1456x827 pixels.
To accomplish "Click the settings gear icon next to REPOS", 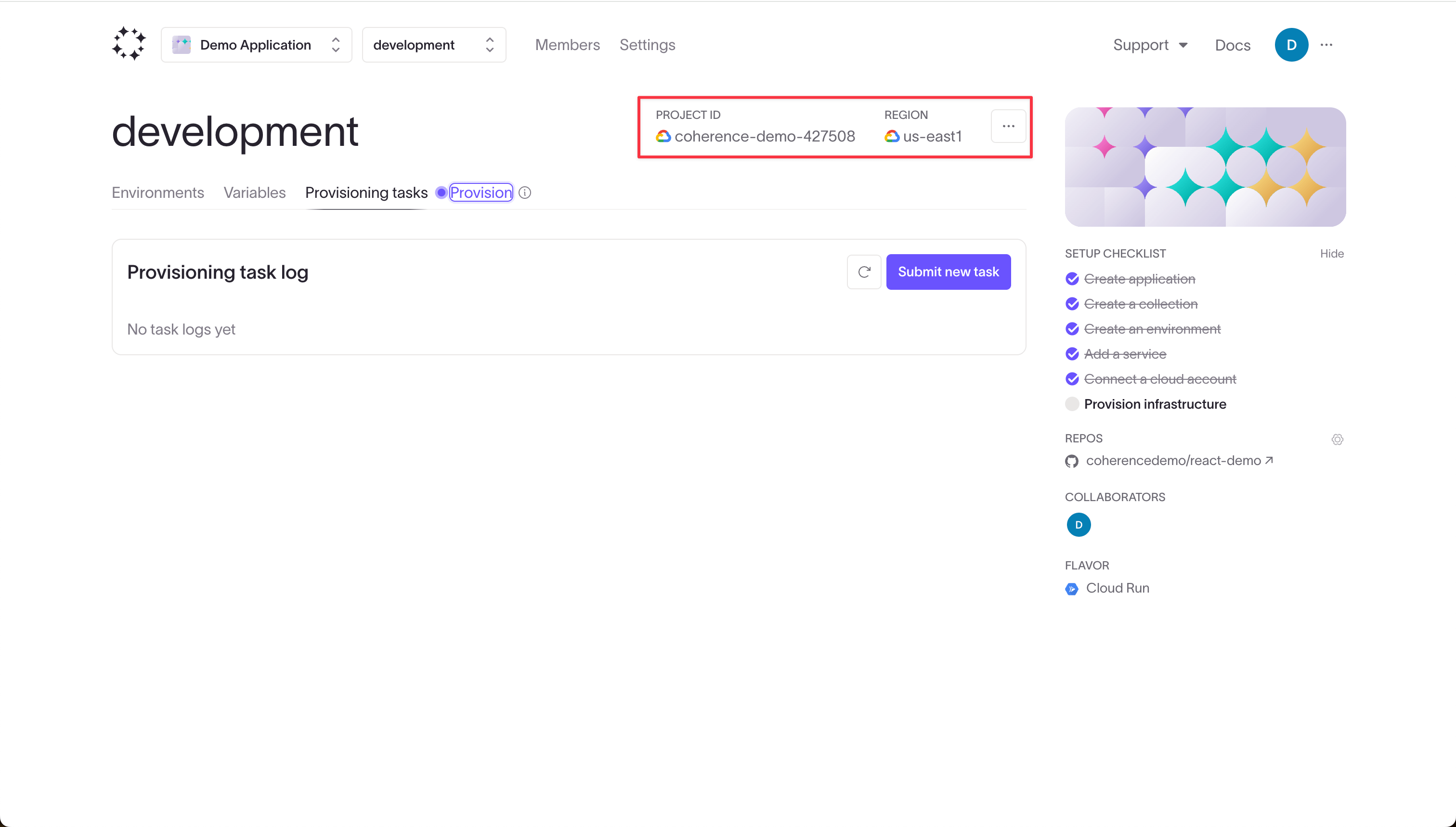I will (1337, 438).
